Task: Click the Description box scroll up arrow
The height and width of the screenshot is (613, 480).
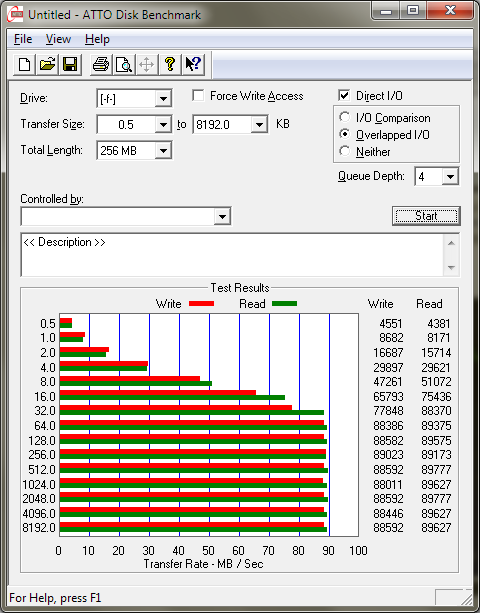Action: 451,243
